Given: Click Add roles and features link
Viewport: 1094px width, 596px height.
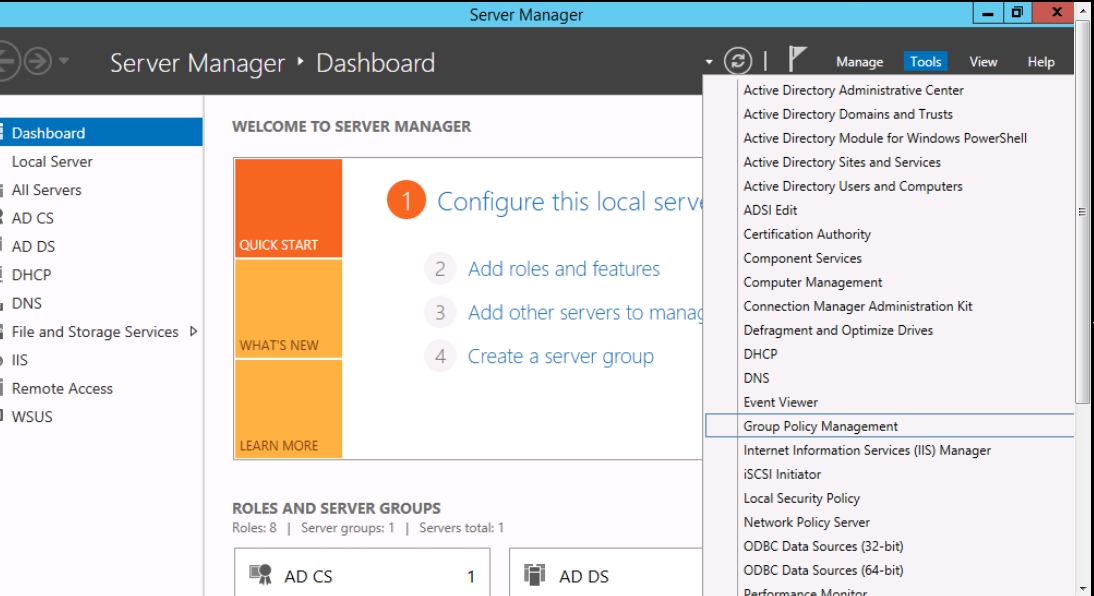Looking at the screenshot, I should [x=564, y=269].
